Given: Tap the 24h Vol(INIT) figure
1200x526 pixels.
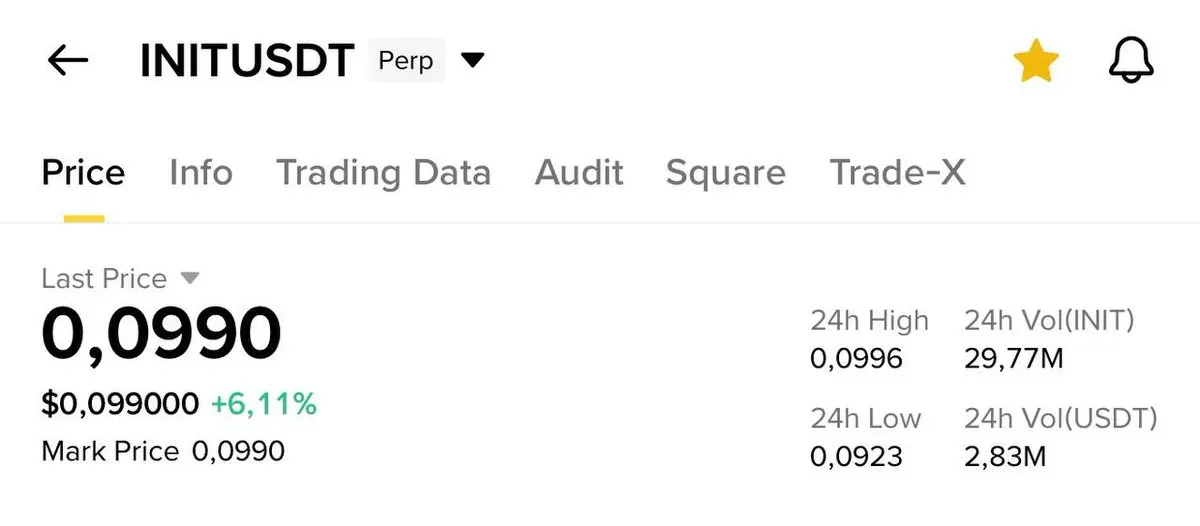Looking at the screenshot, I should pyautogui.click(x=1014, y=358).
